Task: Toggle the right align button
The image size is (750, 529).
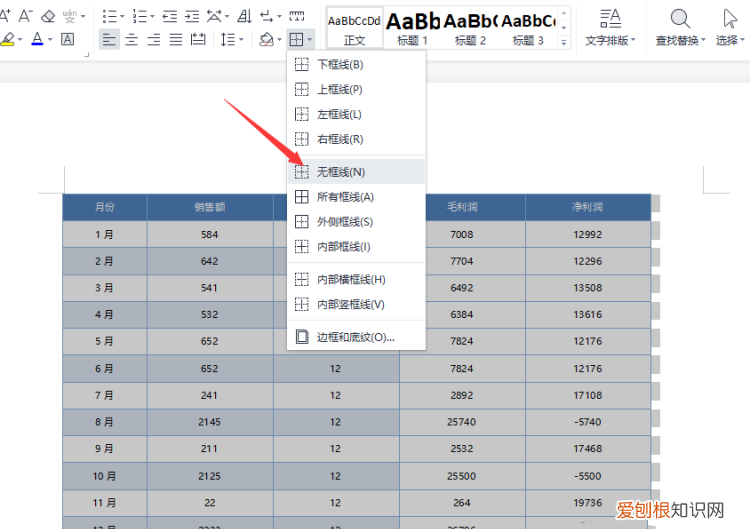Action: (x=153, y=39)
